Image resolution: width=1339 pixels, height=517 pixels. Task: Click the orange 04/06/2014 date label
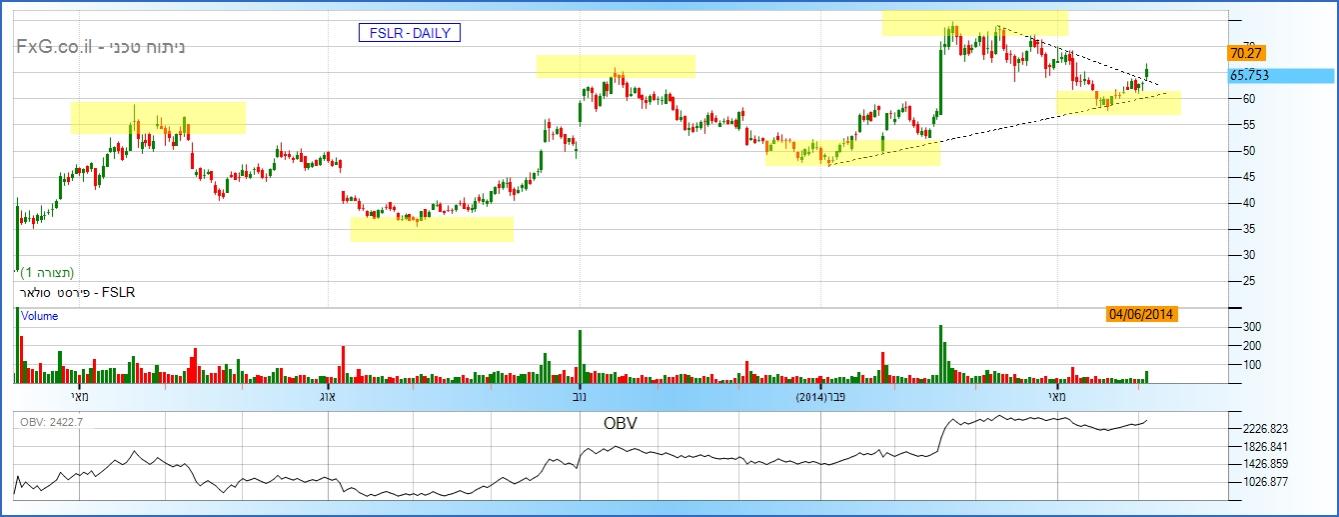pyautogui.click(x=1141, y=314)
